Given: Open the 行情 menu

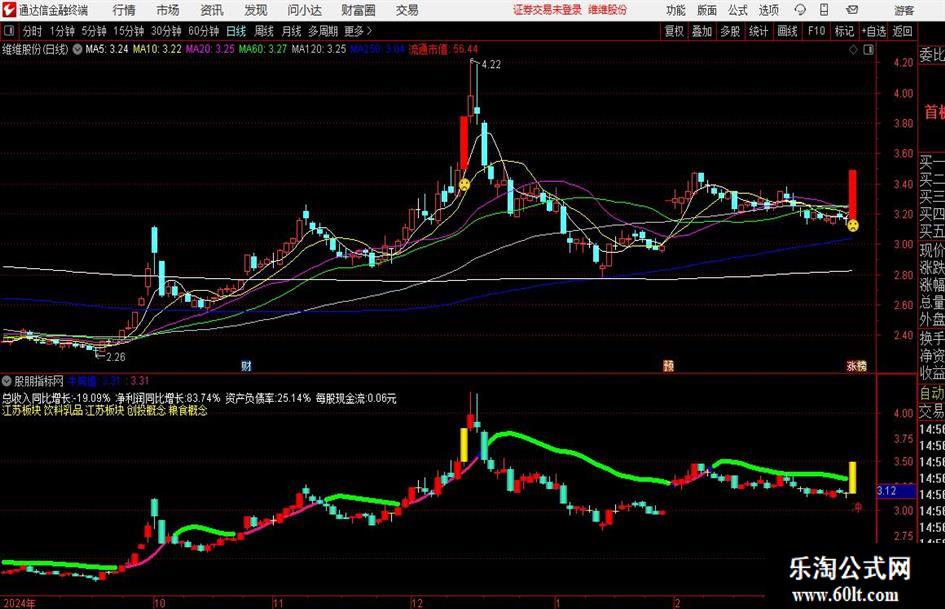Looking at the screenshot, I should pyautogui.click(x=124, y=10).
